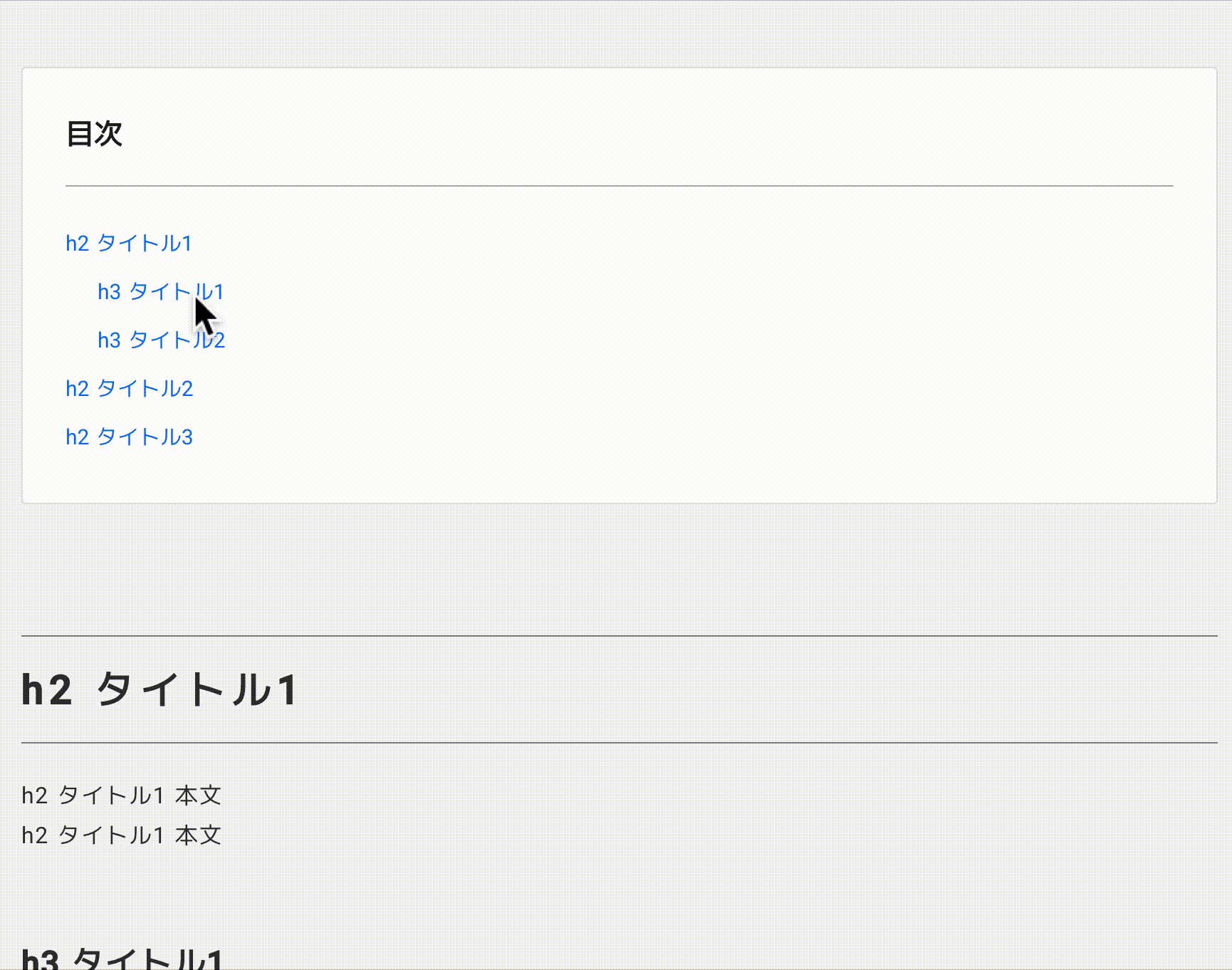Click the 目次 heading
Image resolution: width=1232 pixels, height=970 pixels.
tap(94, 135)
